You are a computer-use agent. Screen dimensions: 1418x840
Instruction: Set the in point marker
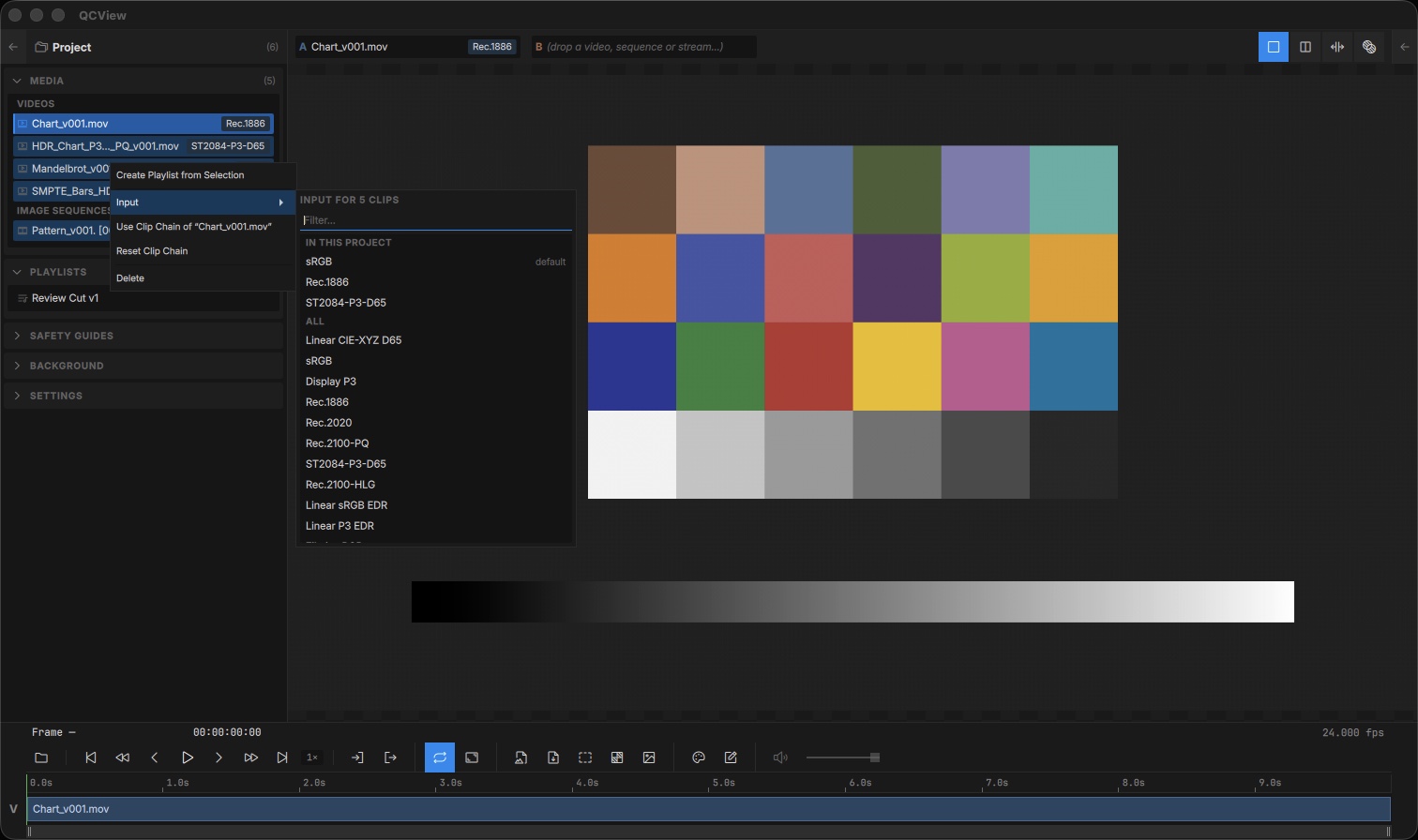coord(357,757)
